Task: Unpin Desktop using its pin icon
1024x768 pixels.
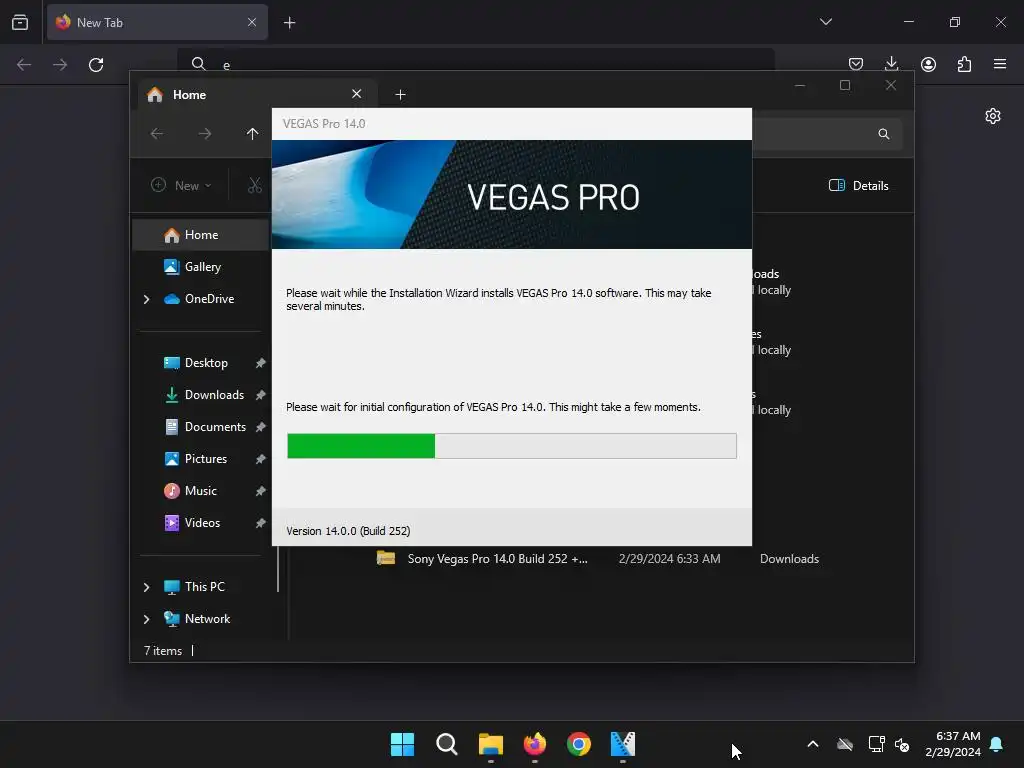Action: [260, 363]
